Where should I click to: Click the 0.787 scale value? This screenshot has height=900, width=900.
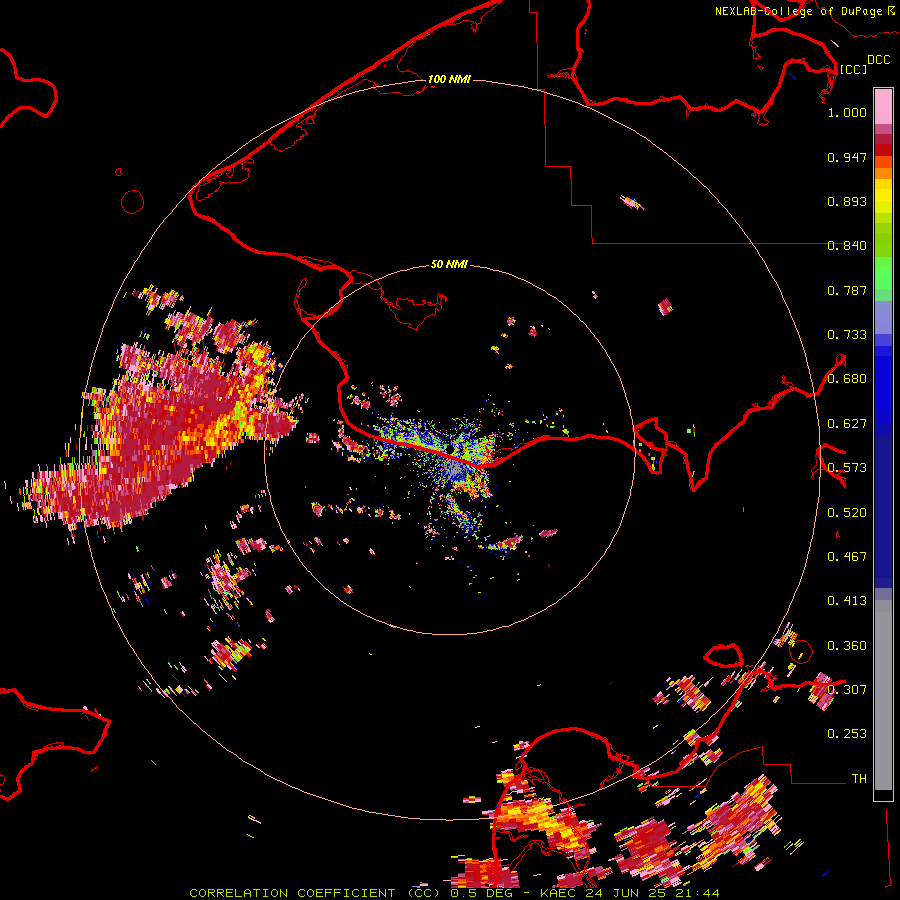click(847, 290)
